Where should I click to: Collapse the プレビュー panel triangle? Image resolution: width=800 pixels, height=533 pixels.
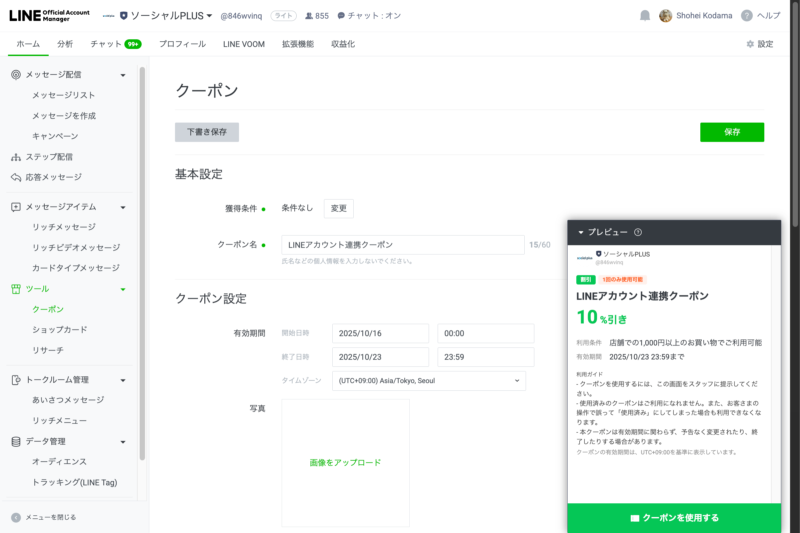[x=581, y=232]
